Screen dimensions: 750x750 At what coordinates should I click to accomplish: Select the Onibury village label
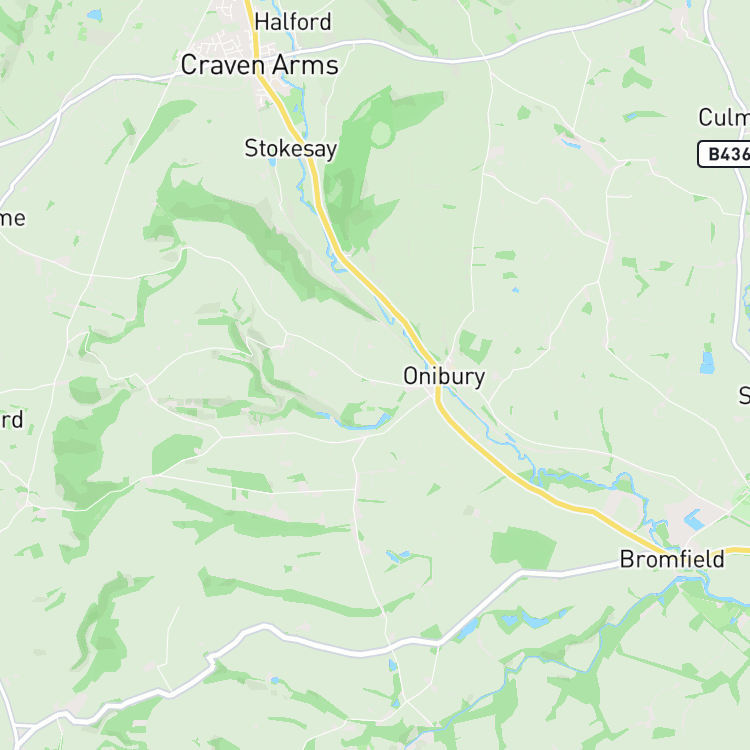coord(444,376)
